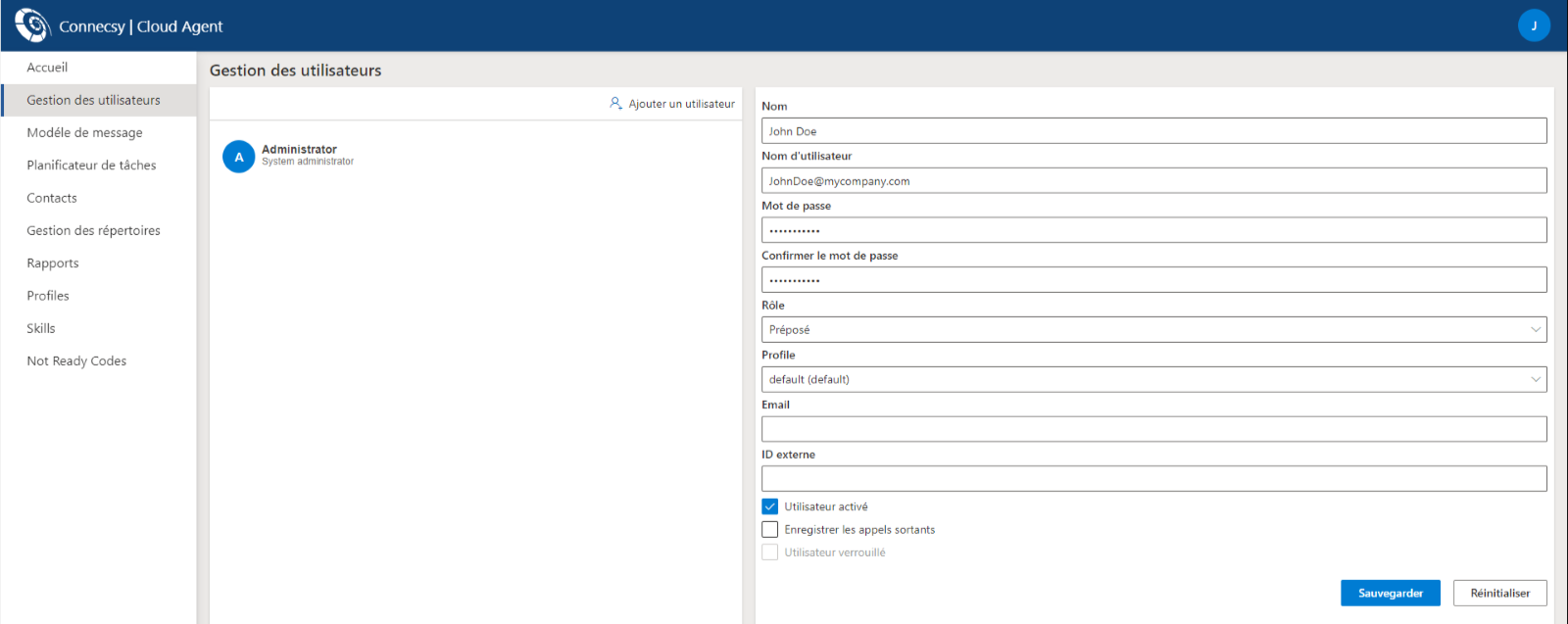Click the Profile dropdown chevron arrow
Image resolution: width=1568 pixels, height=624 pixels.
tap(1536, 379)
